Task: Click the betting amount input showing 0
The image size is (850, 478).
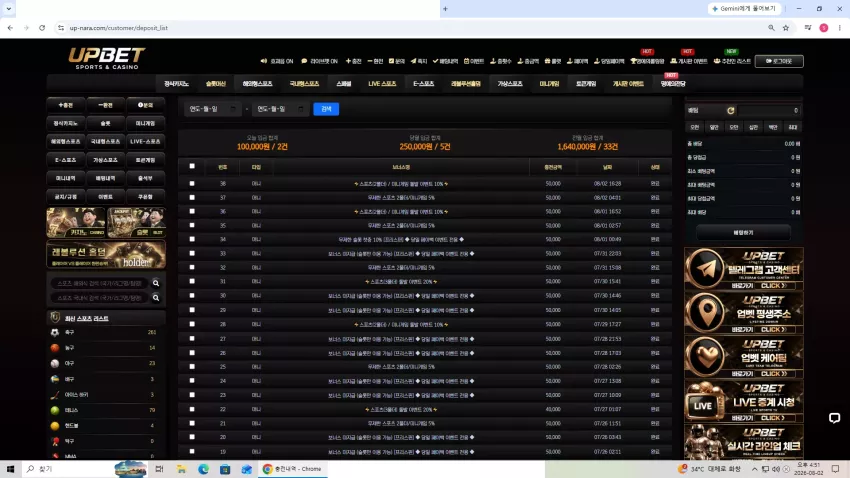Action: 769,111
